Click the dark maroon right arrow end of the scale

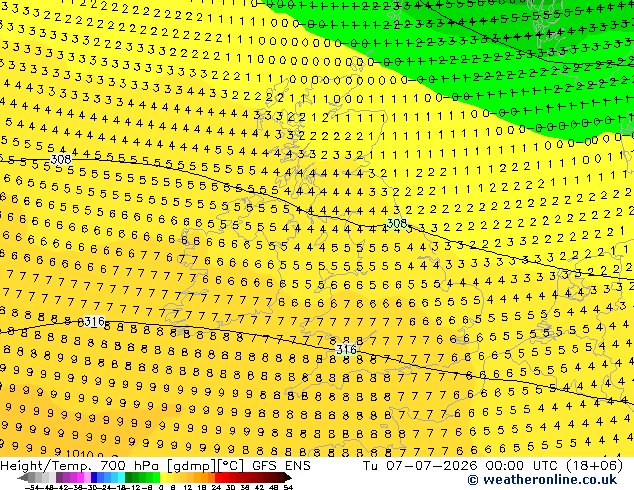(288, 477)
